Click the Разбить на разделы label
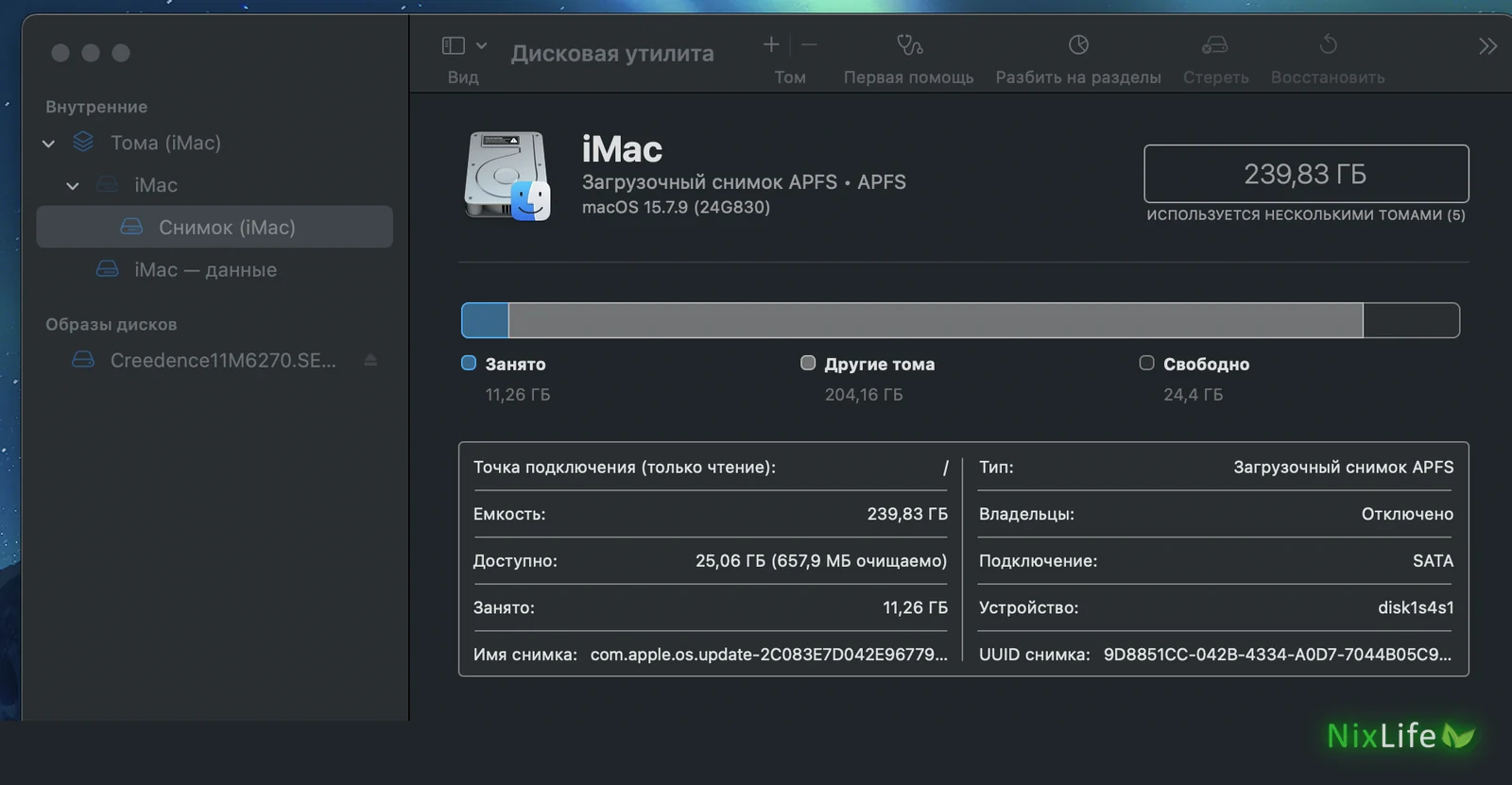 coord(1078,77)
